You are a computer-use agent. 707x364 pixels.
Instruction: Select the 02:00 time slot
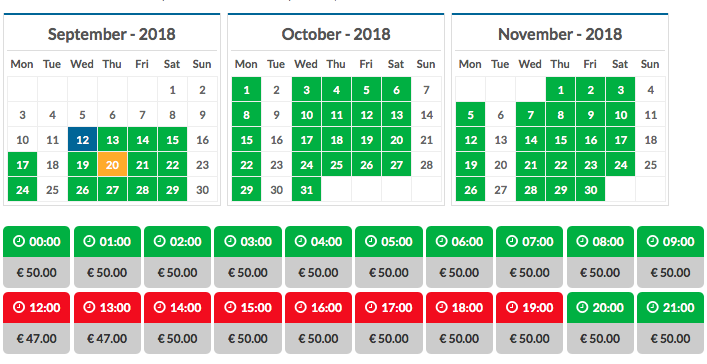tap(178, 241)
